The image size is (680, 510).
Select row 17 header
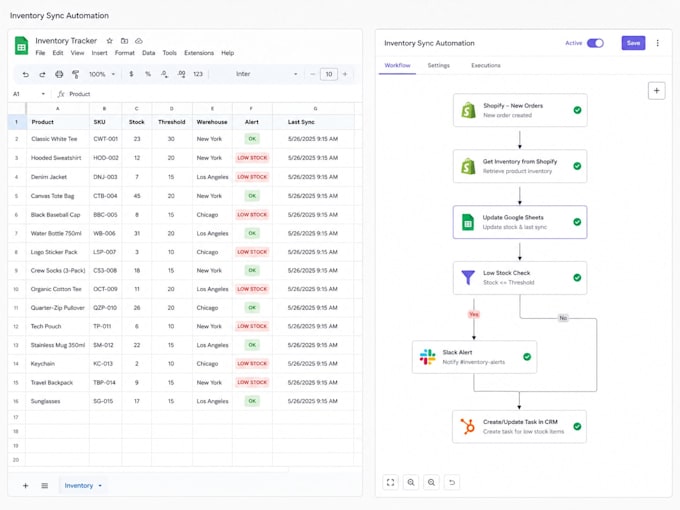(16, 417)
